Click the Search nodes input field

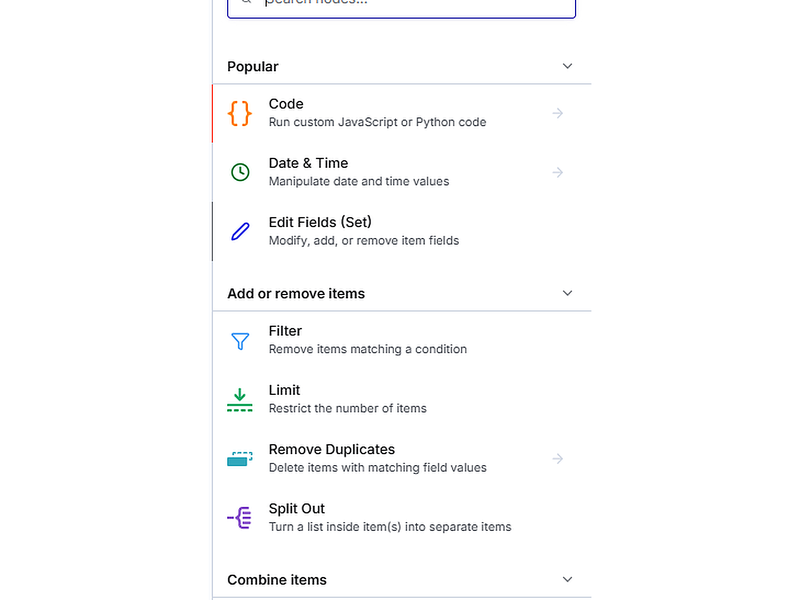click(402, 5)
